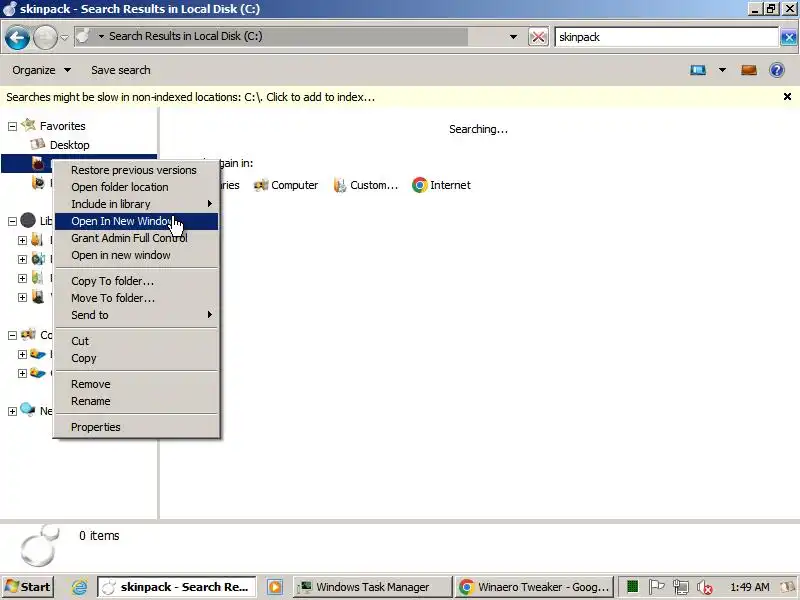Click the Desktop folder icon
Image resolution: width=800 pixels, height=600 pixels.
point(38,144)
